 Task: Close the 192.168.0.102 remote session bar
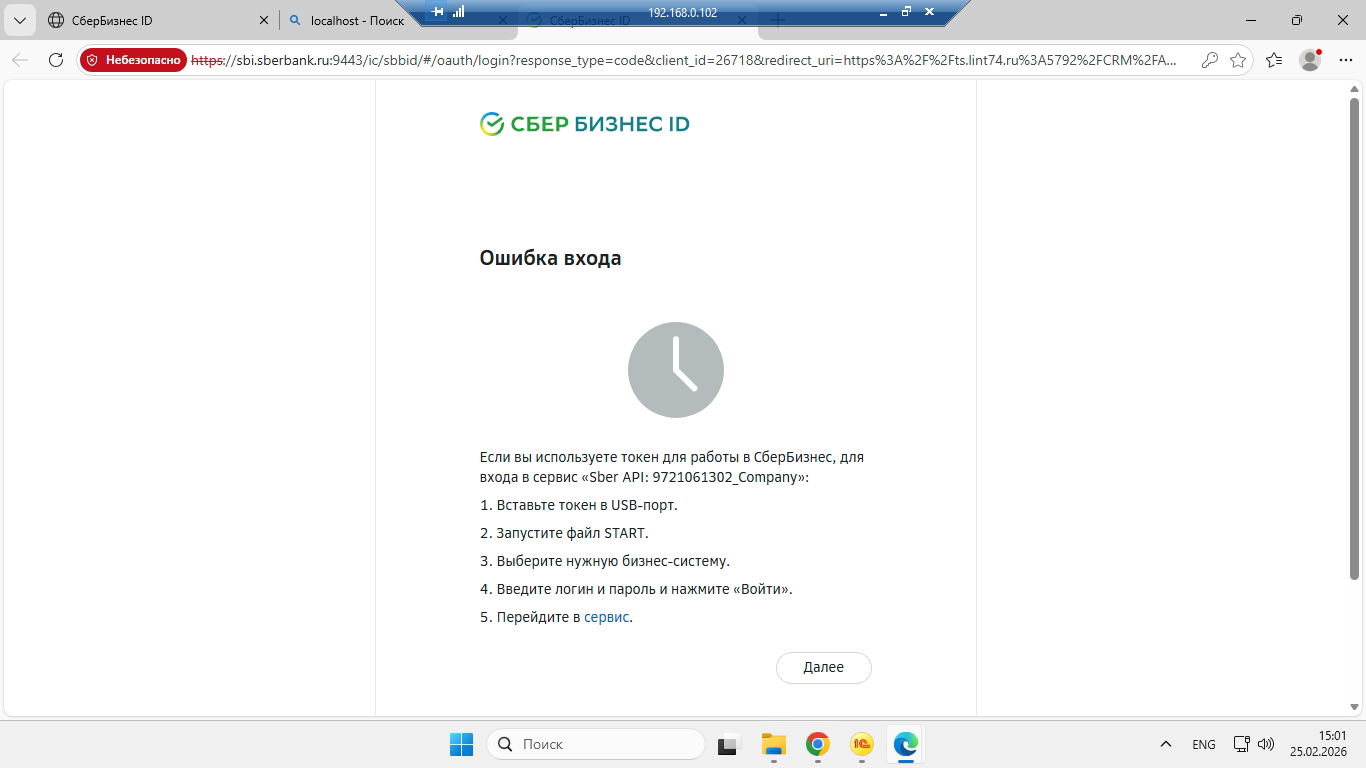[x=929, y=12]
